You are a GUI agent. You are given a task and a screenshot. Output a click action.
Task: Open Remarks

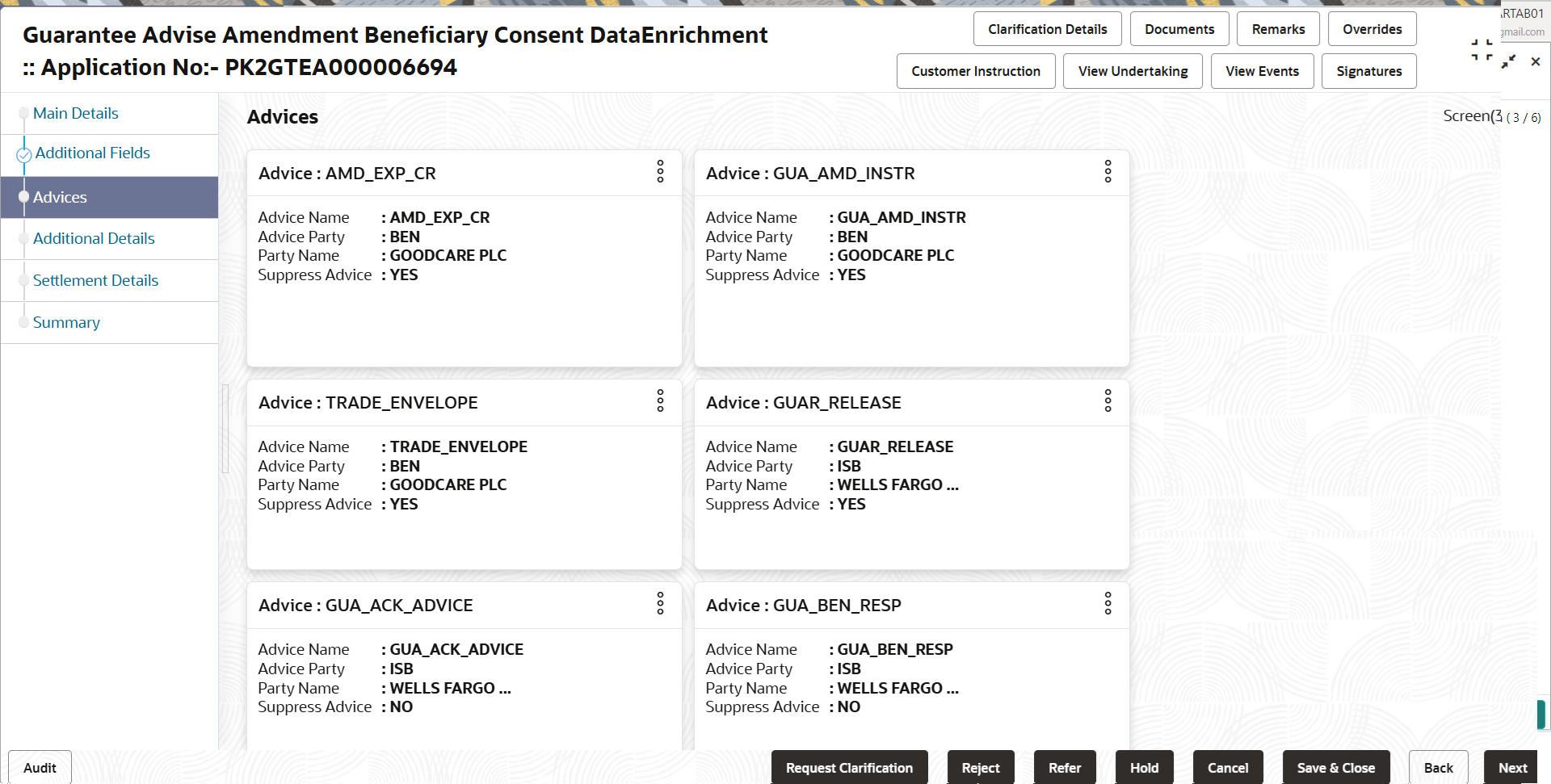click(1278, 29)
